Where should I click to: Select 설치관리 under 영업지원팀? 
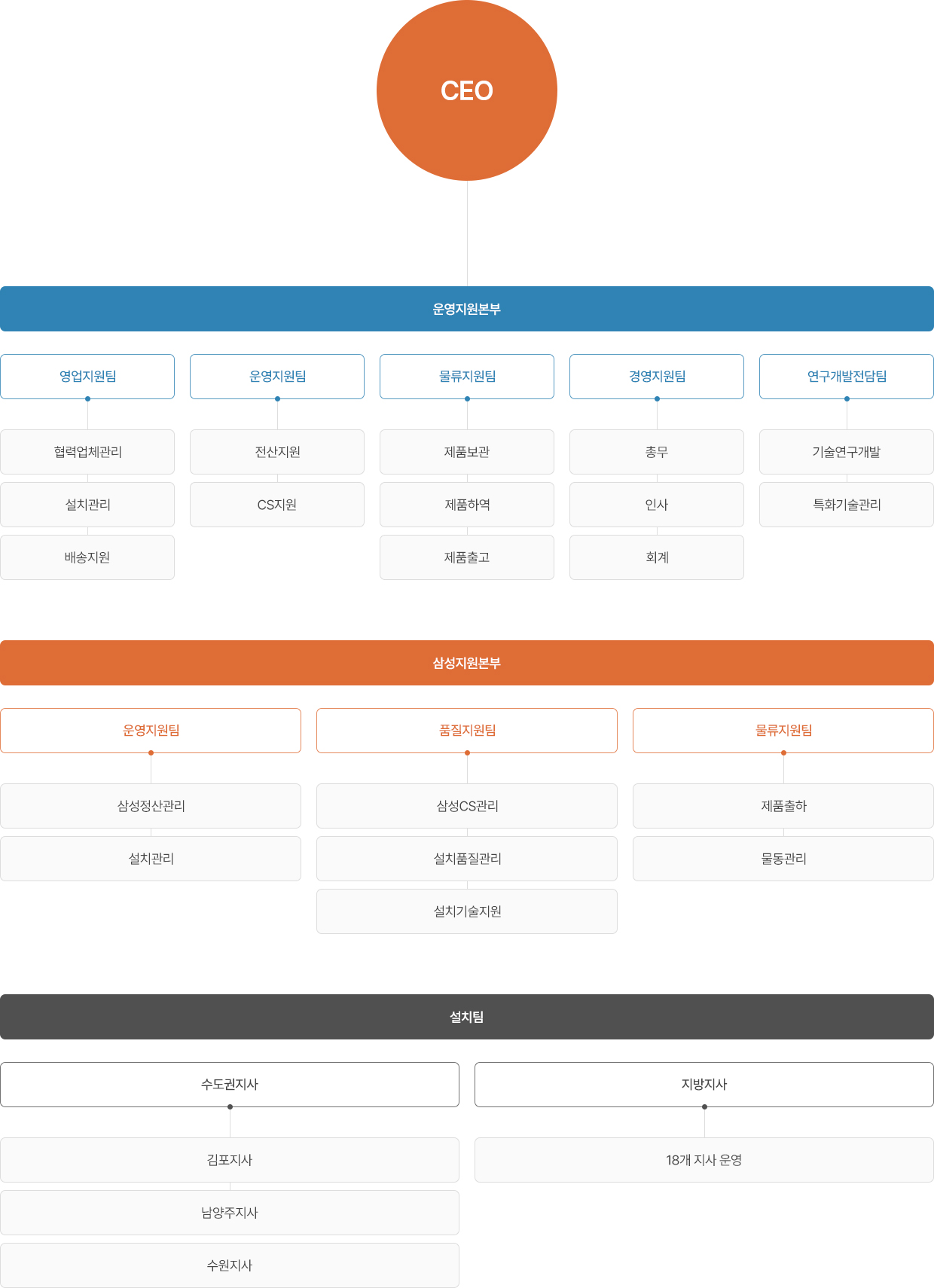point(87,505)
